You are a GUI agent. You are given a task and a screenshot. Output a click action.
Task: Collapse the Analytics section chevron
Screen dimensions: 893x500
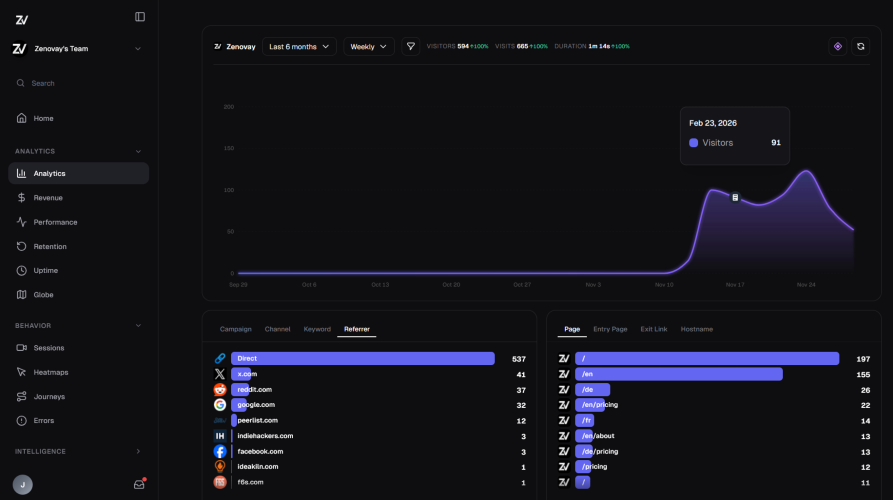click(x=138, y=151)
